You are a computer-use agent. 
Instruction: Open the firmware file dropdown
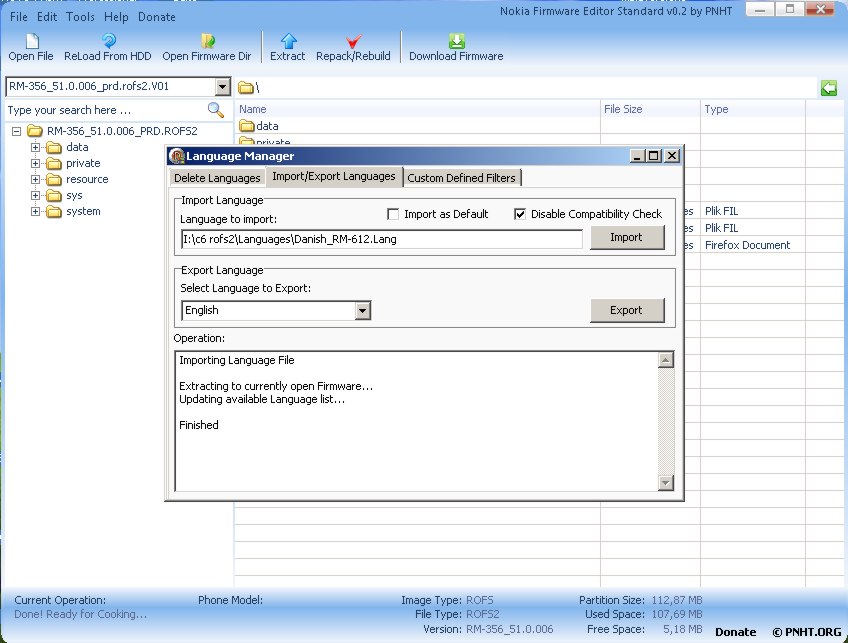222,87
